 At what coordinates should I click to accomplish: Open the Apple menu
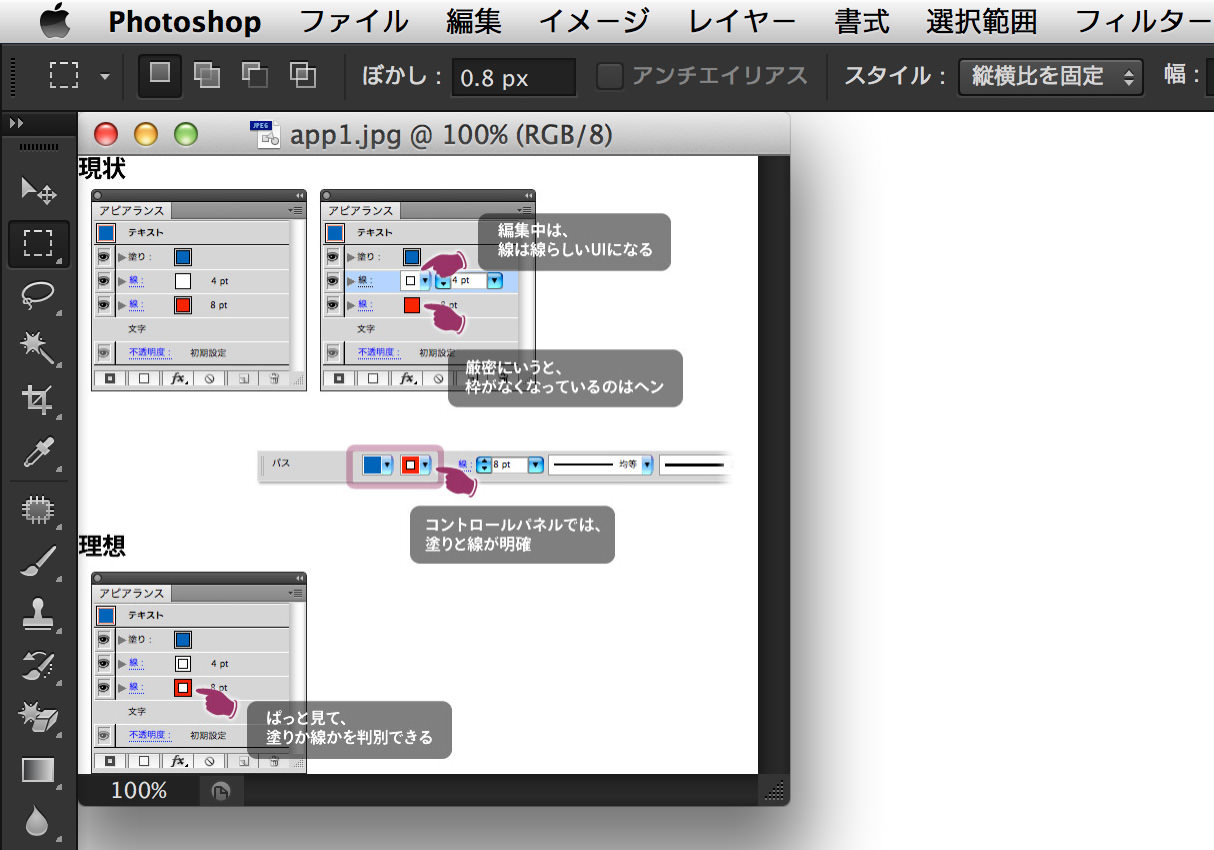click(x=55, y=21)
